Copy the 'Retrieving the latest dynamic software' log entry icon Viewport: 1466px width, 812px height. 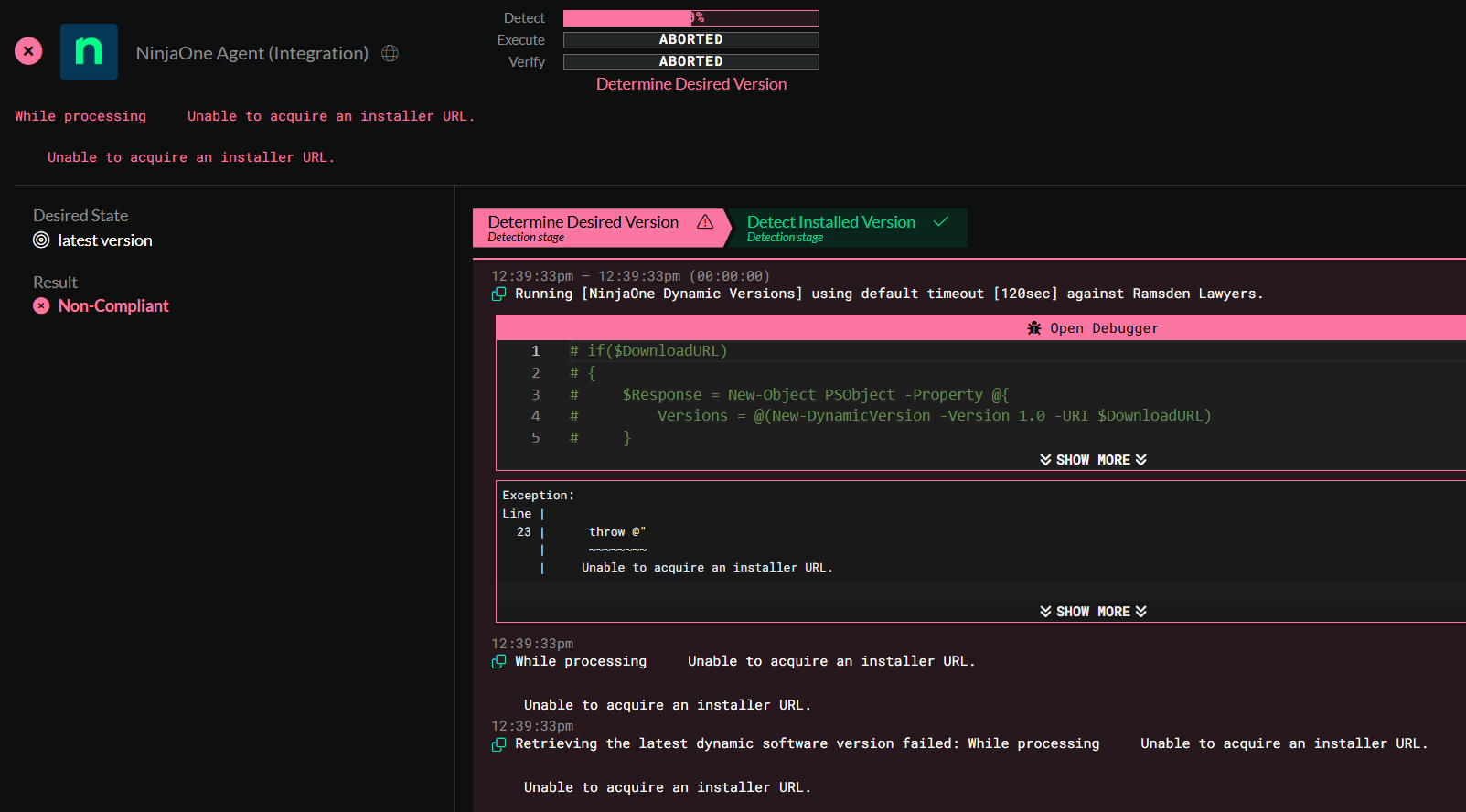[498, 744]
